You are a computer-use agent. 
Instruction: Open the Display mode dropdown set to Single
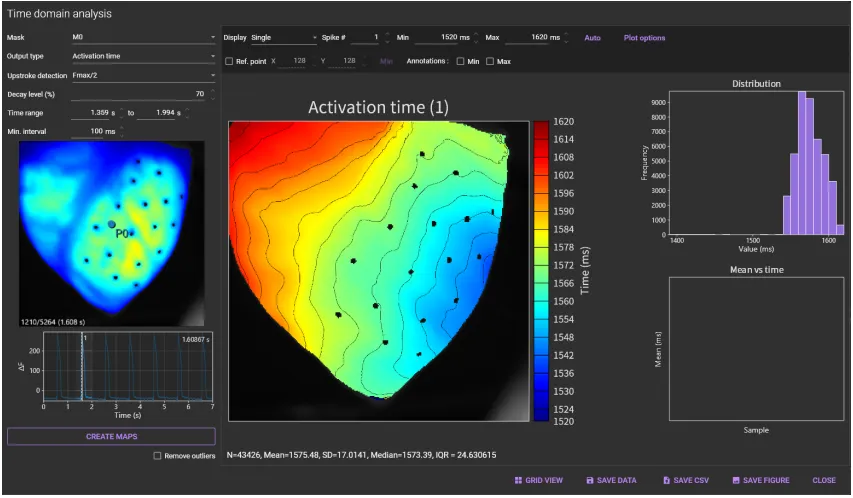[283, 38]
